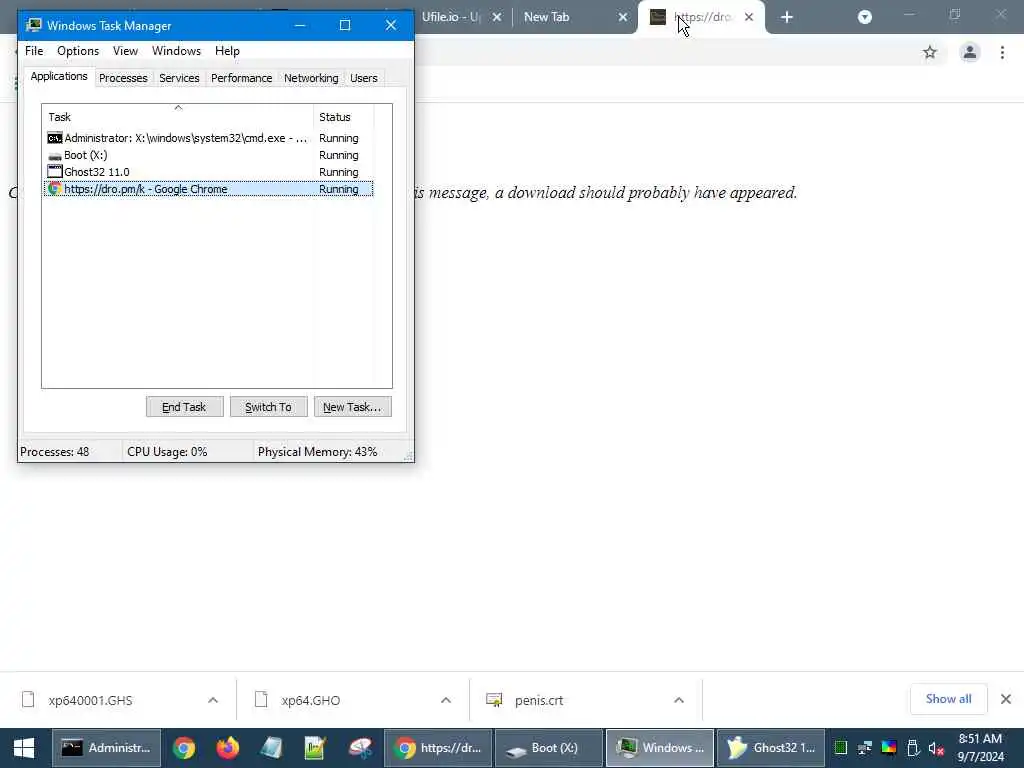Expand options for xp64.GHO download
Viewport: 1024px width, 768px height.
click(x=446, y=700)
